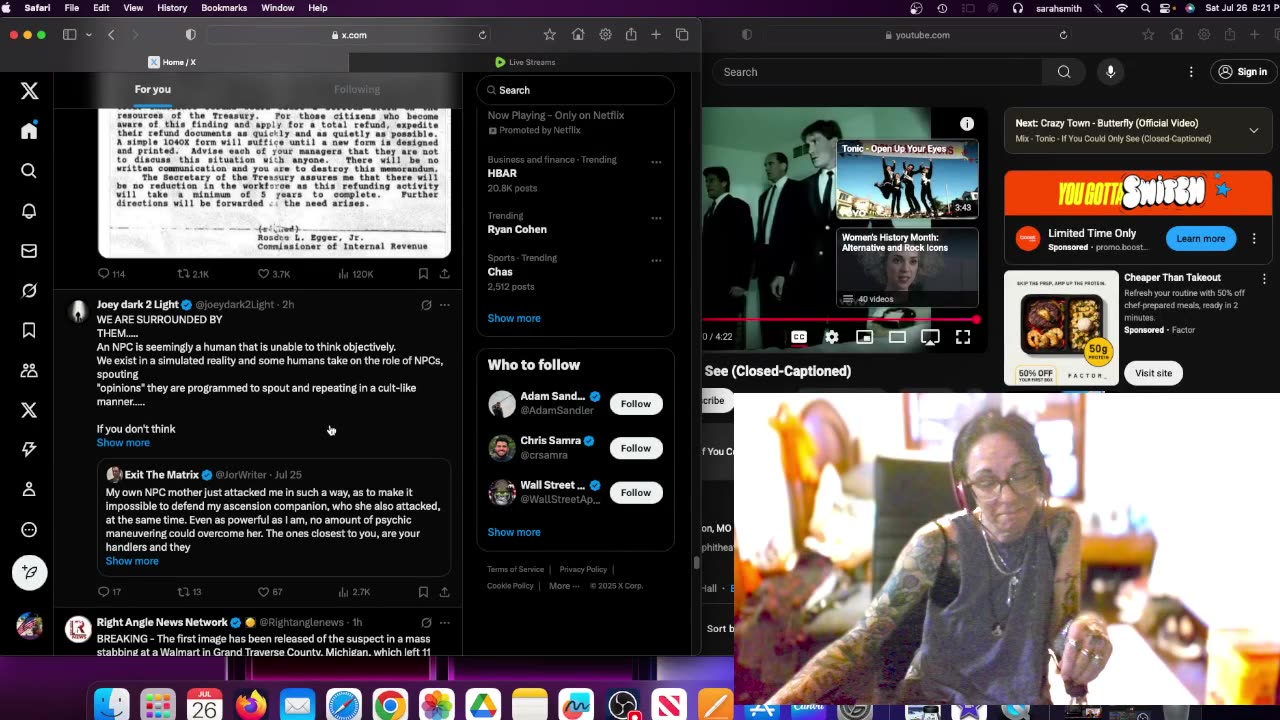Toggle YouTube fullscreen

click(963, 337)
